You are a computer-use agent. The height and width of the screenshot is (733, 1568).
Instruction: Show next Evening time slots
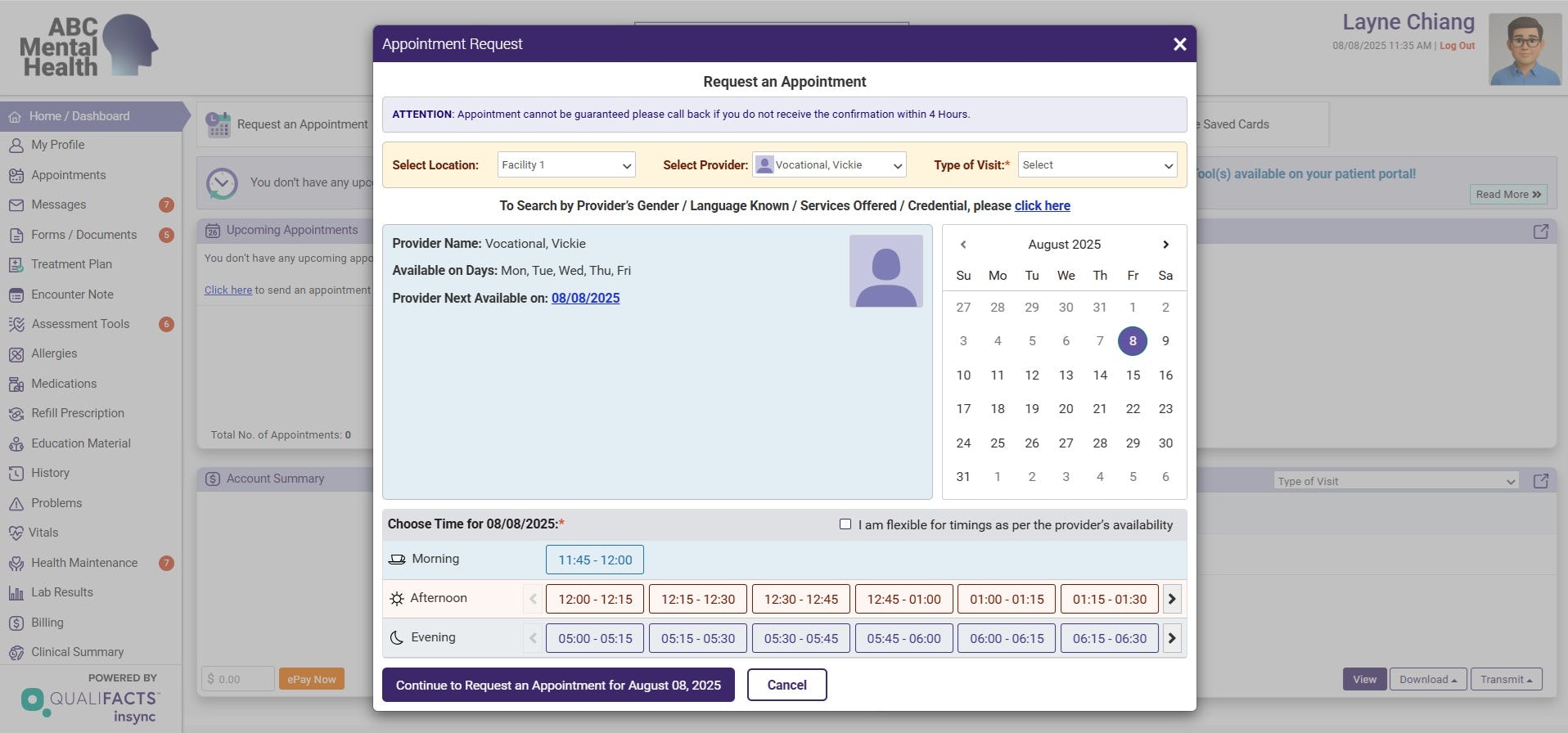(1172, 638)
